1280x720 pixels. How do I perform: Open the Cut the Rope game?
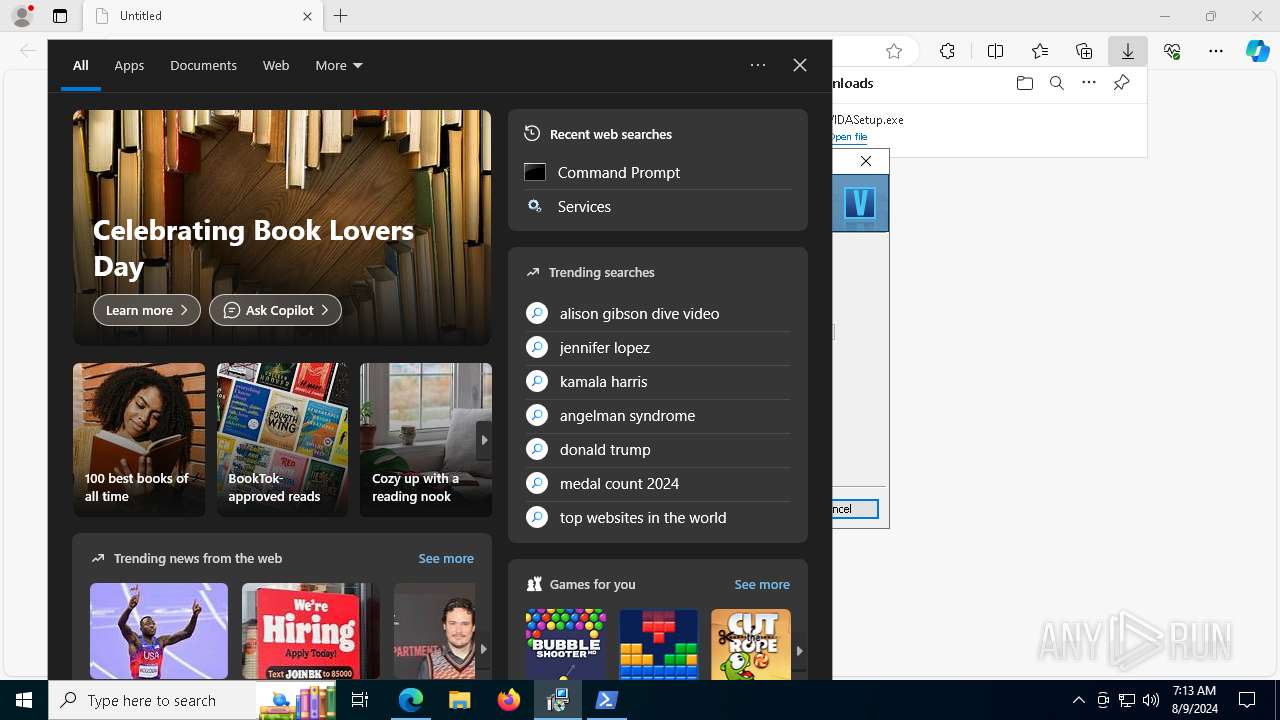pyautogui.click(x=751, y=645)
